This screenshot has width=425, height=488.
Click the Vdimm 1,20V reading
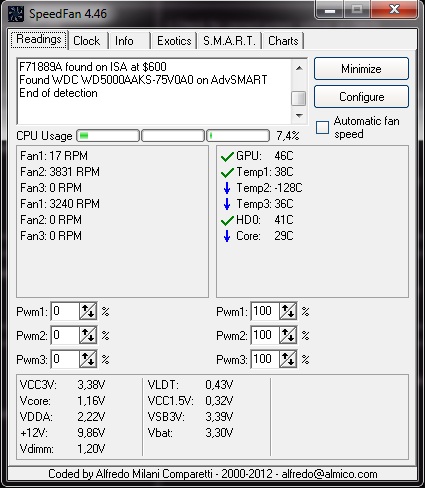[62, 449]
